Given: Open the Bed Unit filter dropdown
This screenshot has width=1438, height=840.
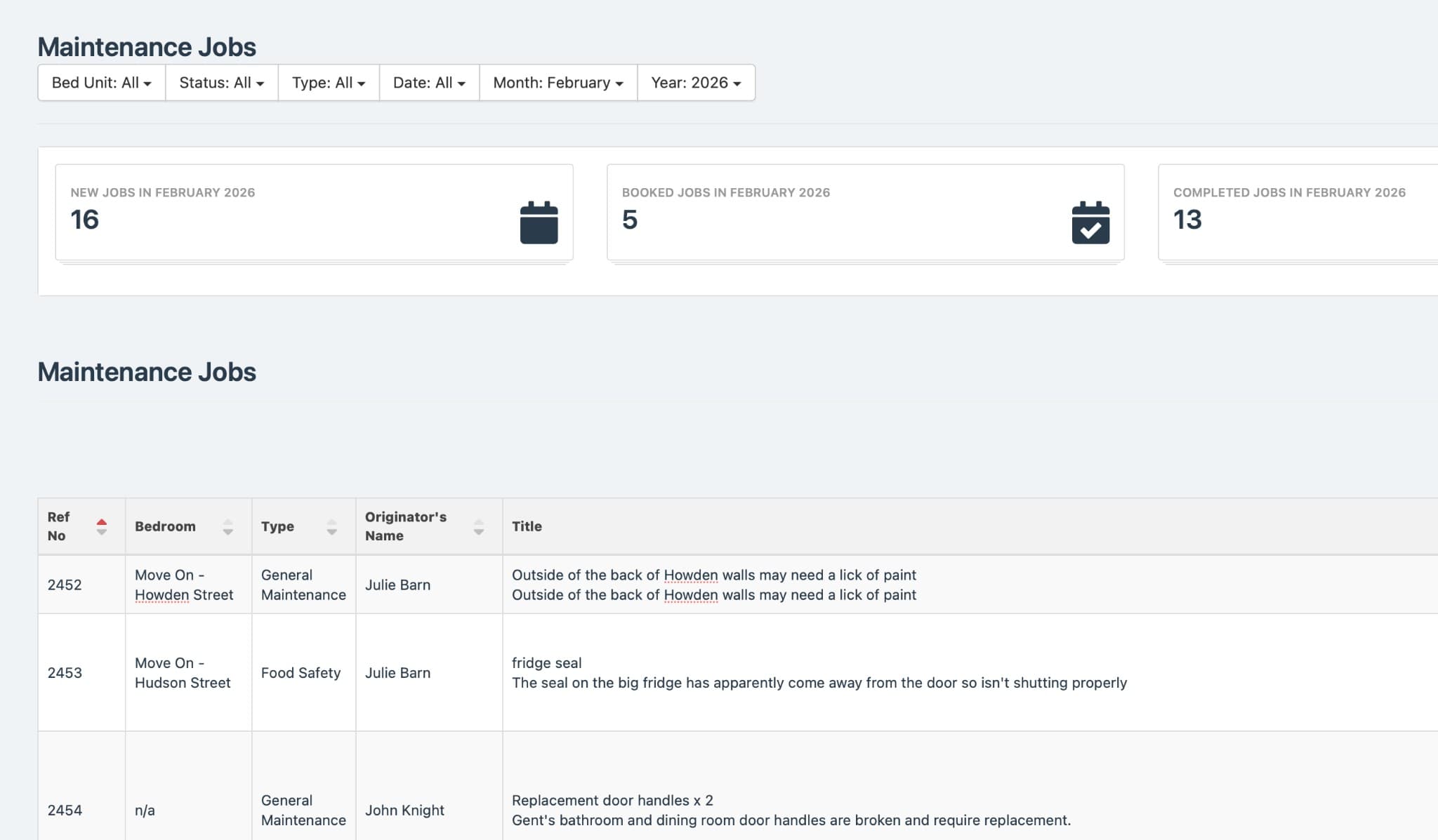Looking at the screenshot, I should click(101, 82).
